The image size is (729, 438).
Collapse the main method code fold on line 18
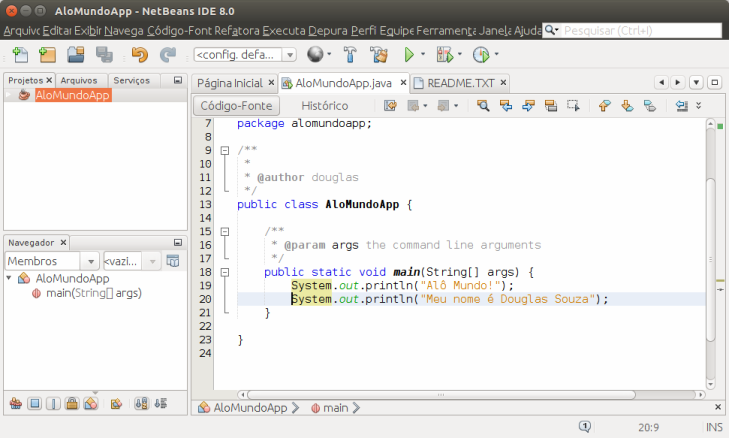pos(225,272)
